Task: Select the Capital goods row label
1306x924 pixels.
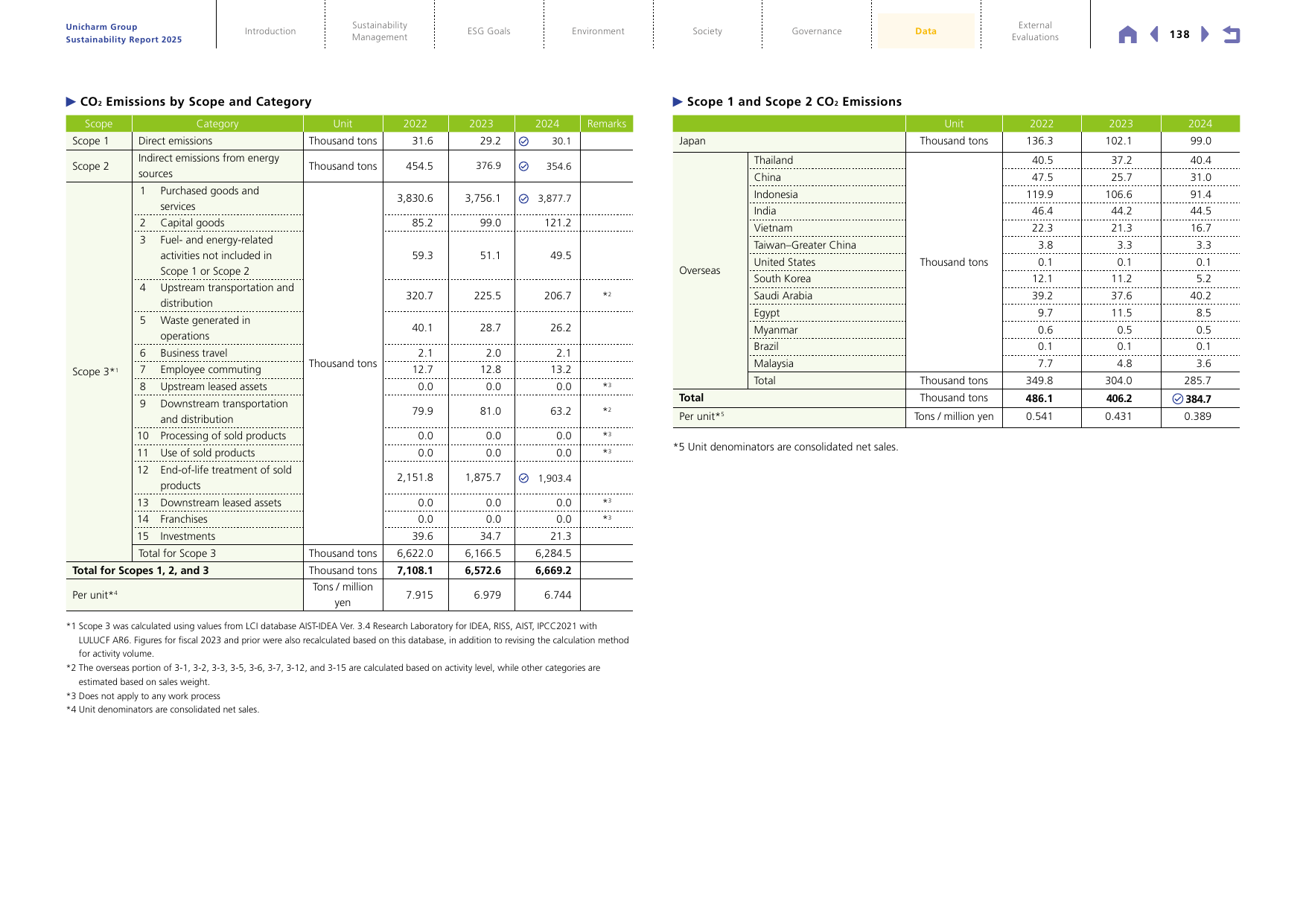Action: [192, 223]
